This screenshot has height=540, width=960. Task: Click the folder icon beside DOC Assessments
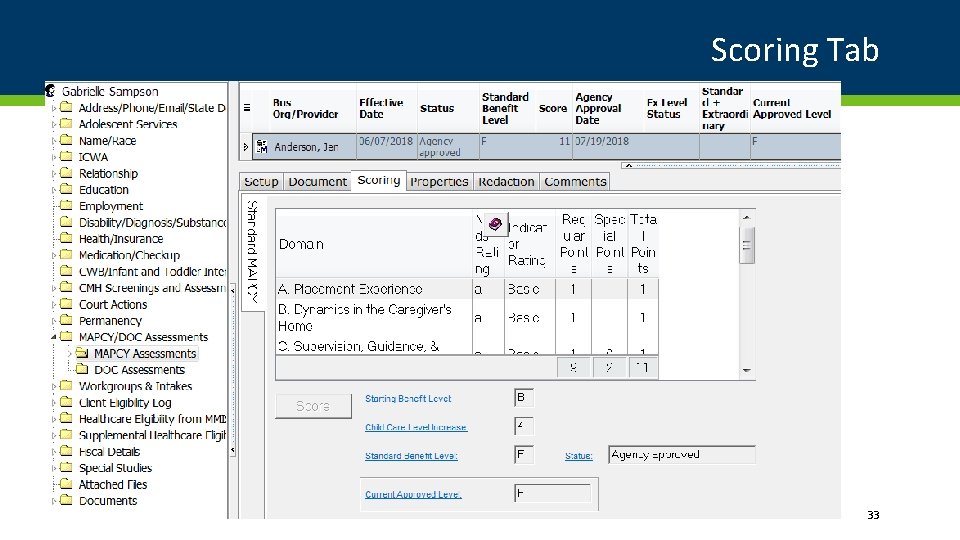[x=81, y=369]
